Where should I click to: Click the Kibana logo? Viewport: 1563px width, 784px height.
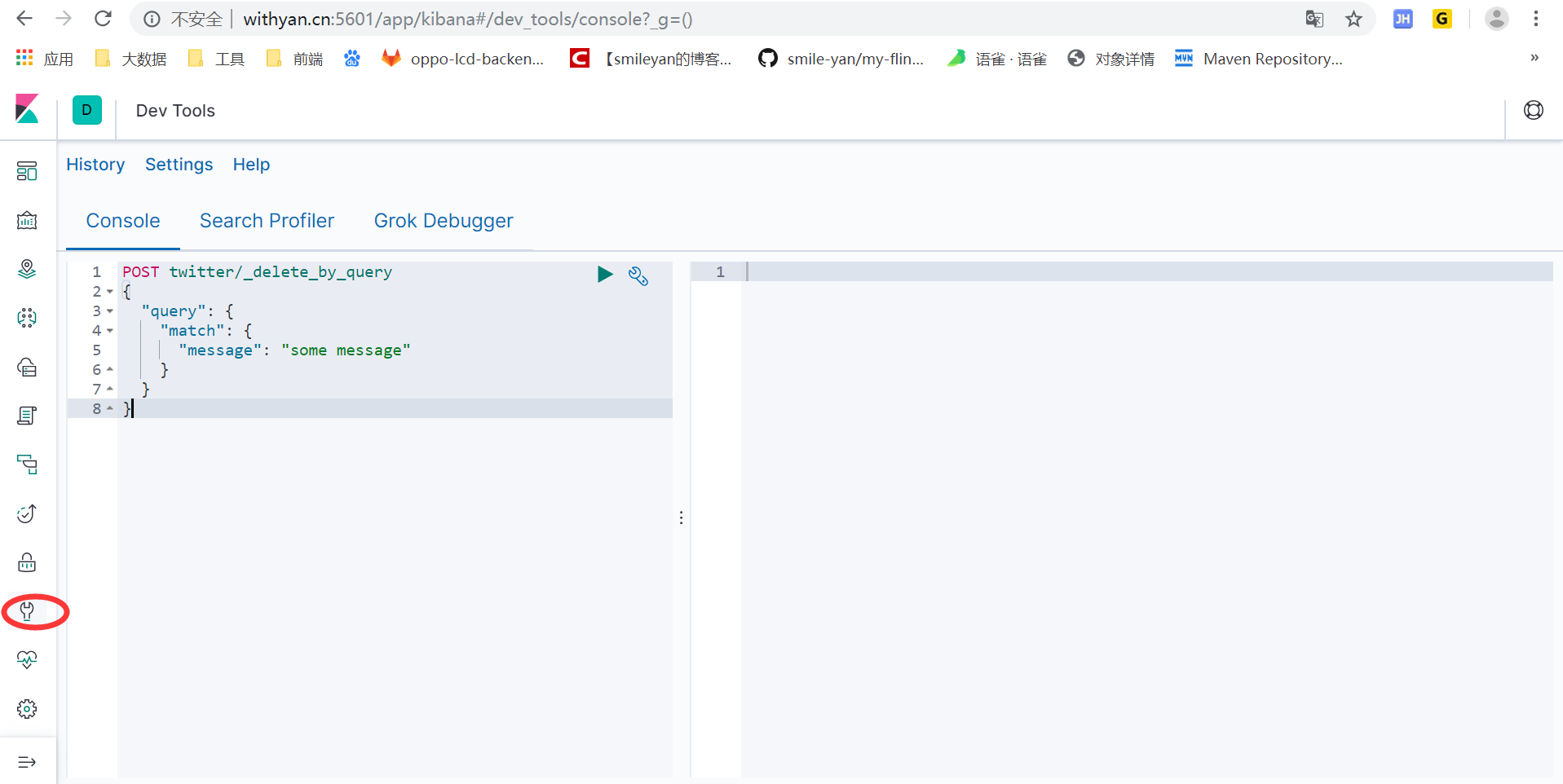click(x=27, y=109)
